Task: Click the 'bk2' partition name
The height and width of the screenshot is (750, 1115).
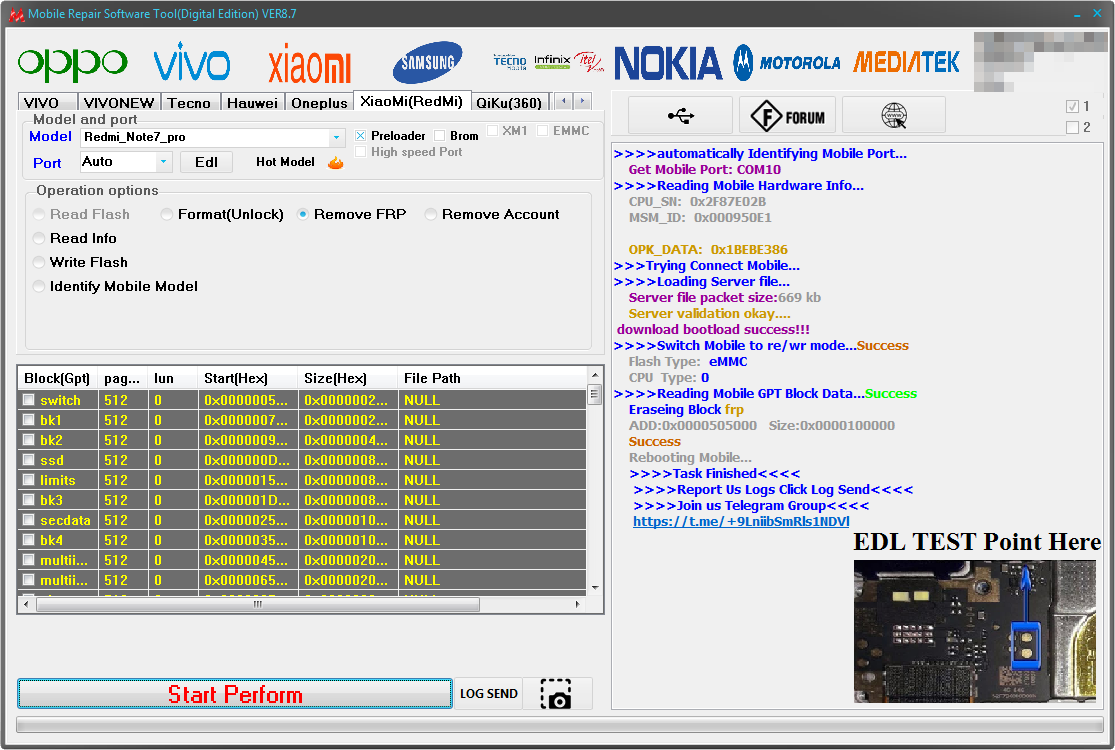Action: pyautogui.click(x=51, y=440)
